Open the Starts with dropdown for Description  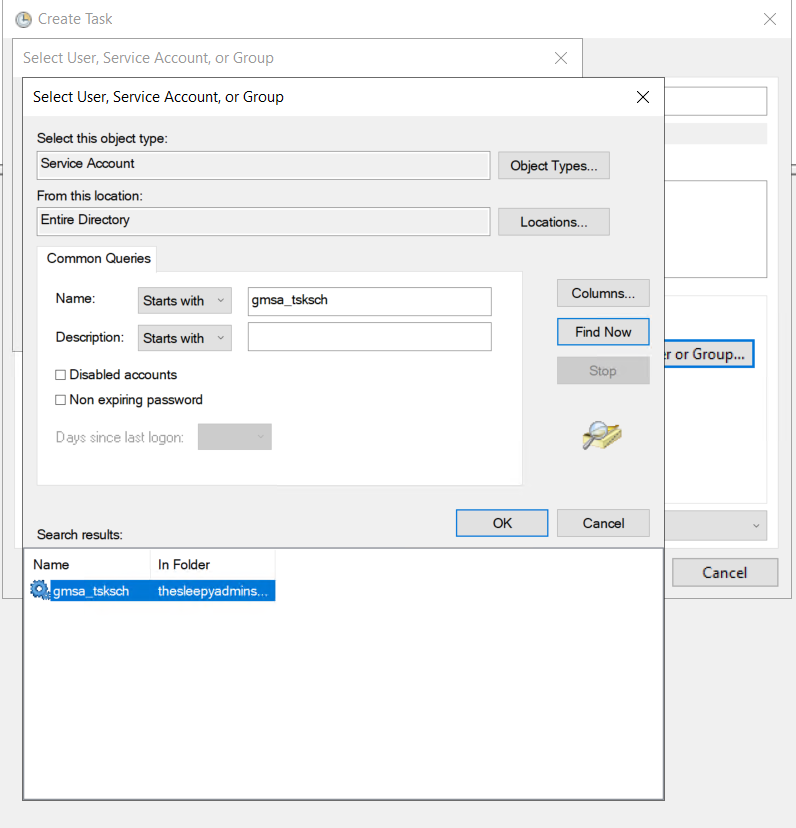pyautogui.click(x=184, y=338)
